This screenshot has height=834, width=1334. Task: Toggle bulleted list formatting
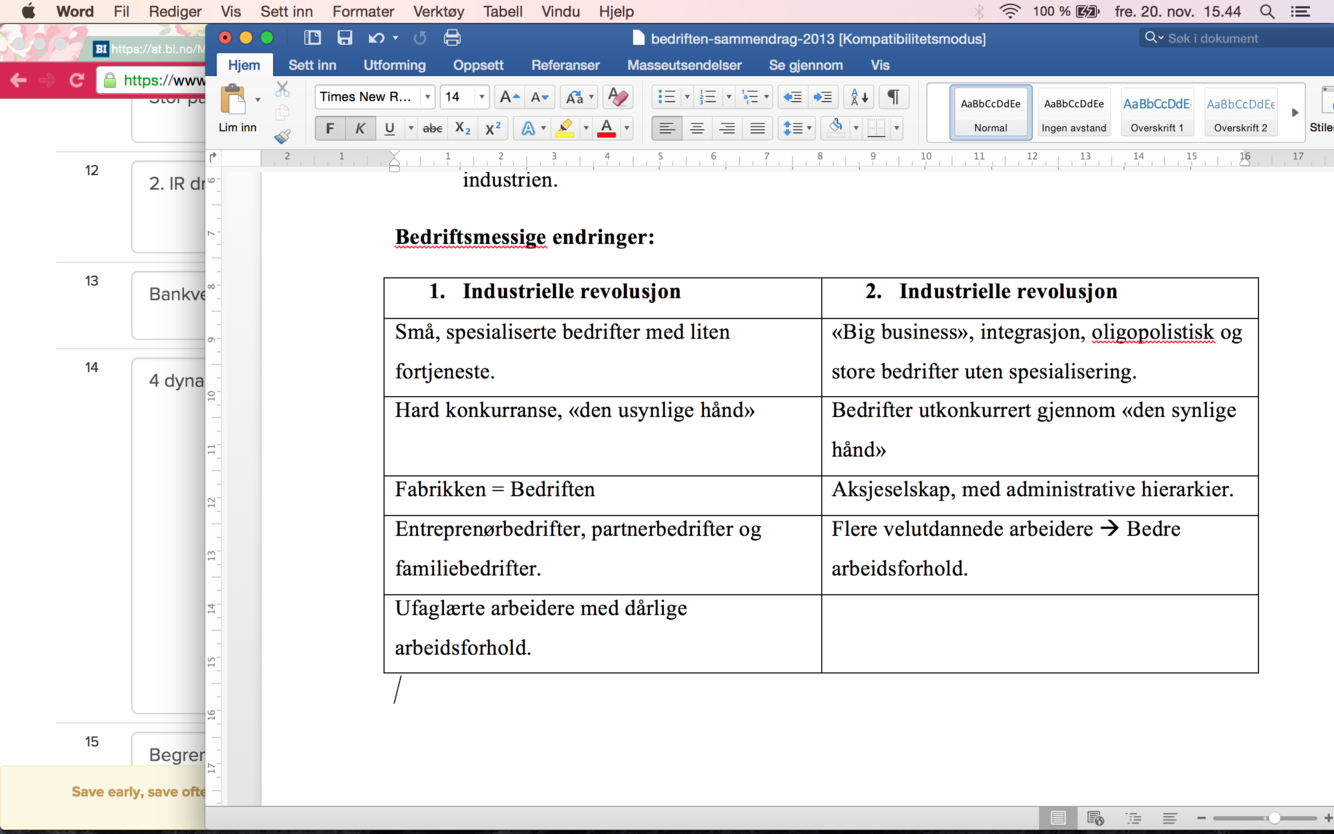[x=666, y=97]
